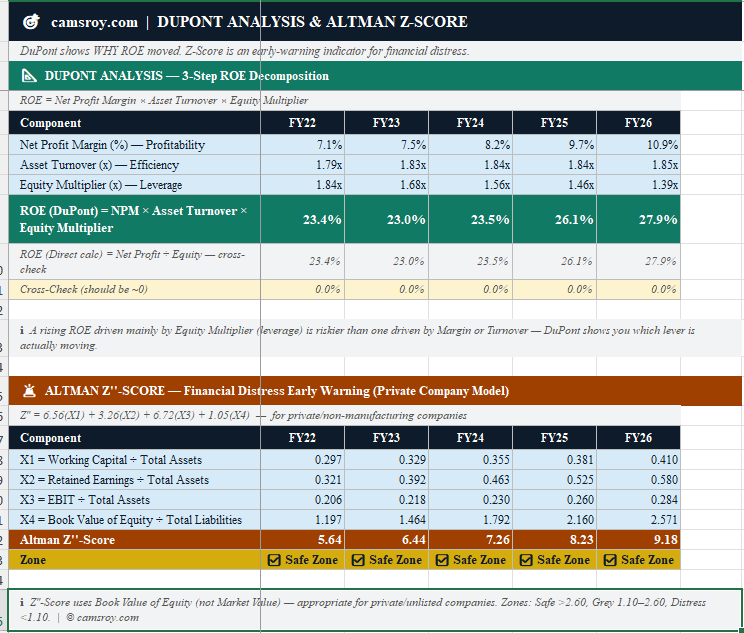This screenshot has width=744, height=633.
Task: Click the DuPont Analysis ruler triangle icon
Action: (29, 76)
